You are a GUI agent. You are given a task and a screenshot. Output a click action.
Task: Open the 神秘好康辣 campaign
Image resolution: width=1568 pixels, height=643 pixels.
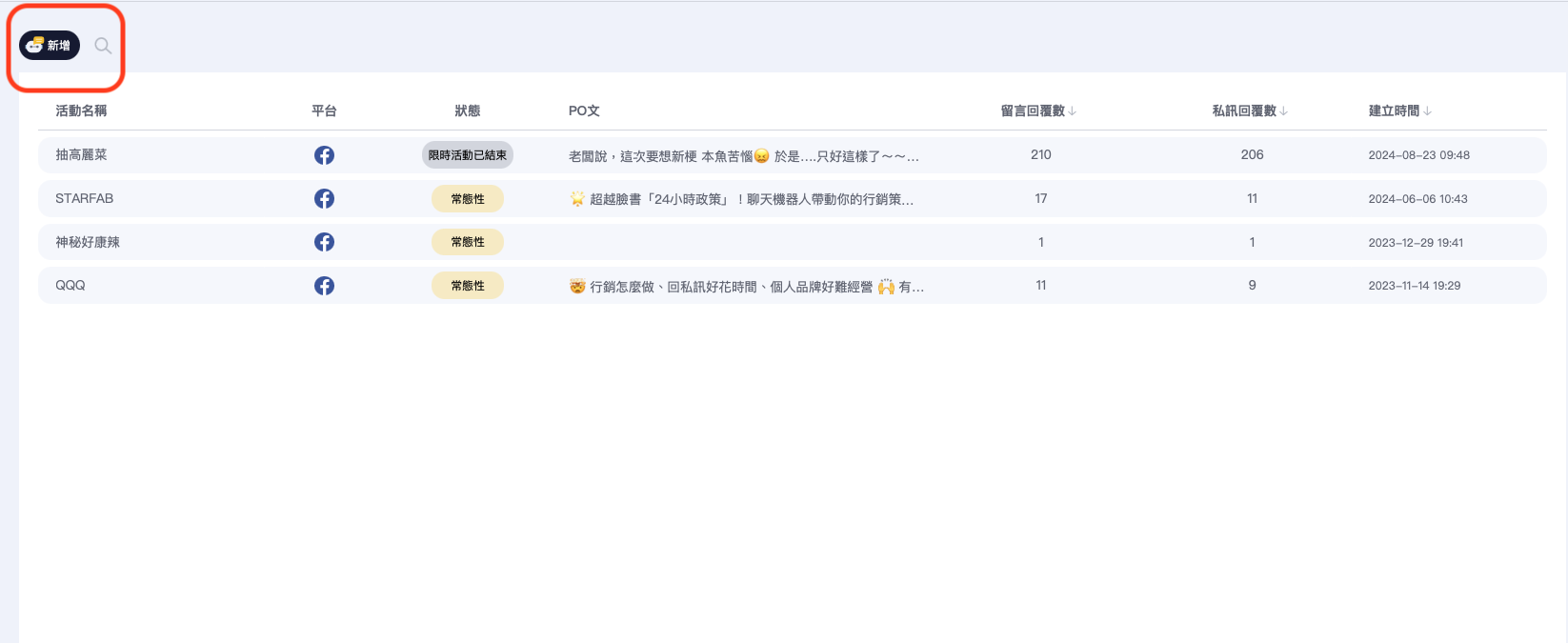[88, 242]
